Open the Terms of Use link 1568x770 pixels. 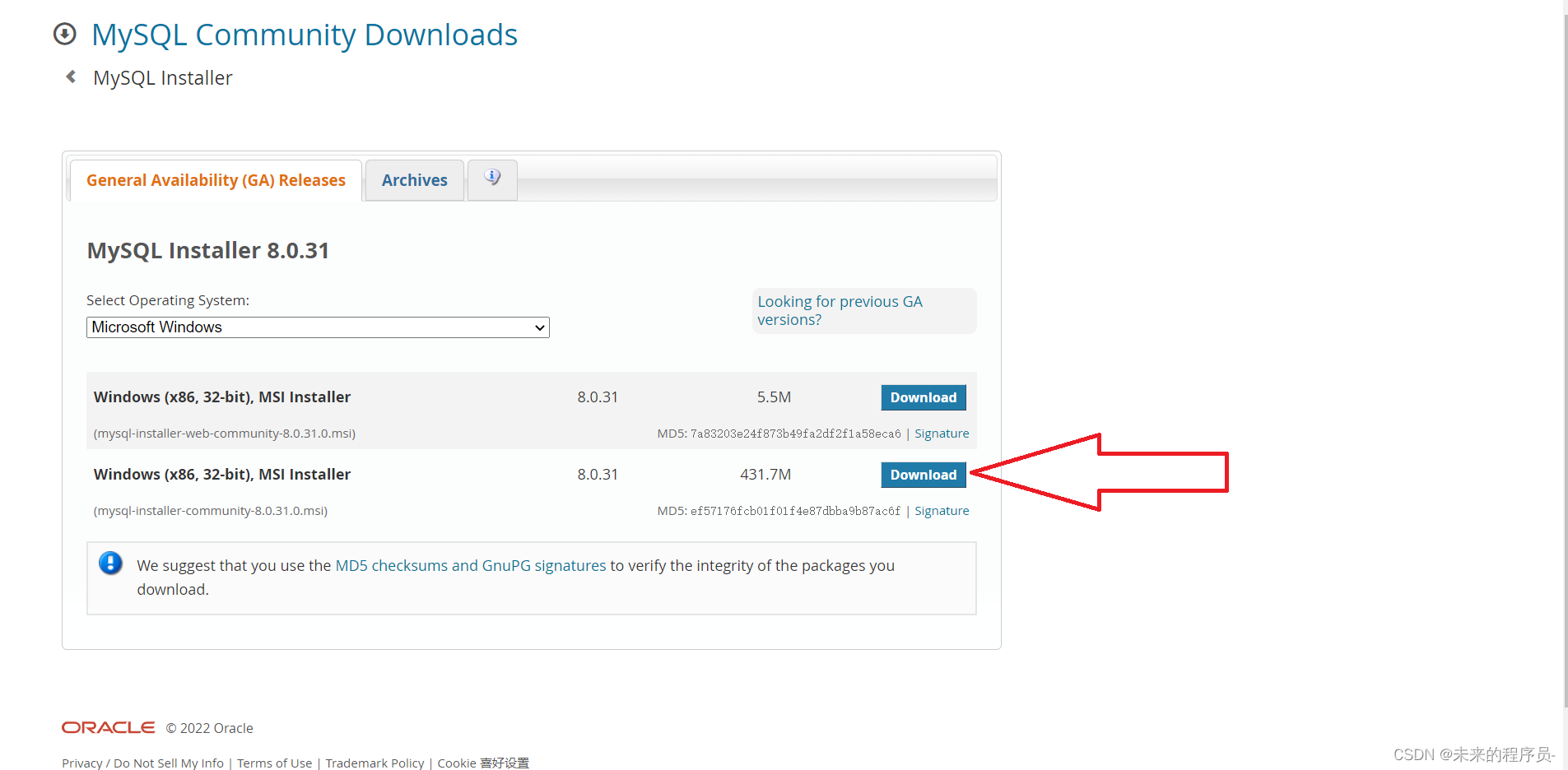pyautogui.click(x=275, y=763)
